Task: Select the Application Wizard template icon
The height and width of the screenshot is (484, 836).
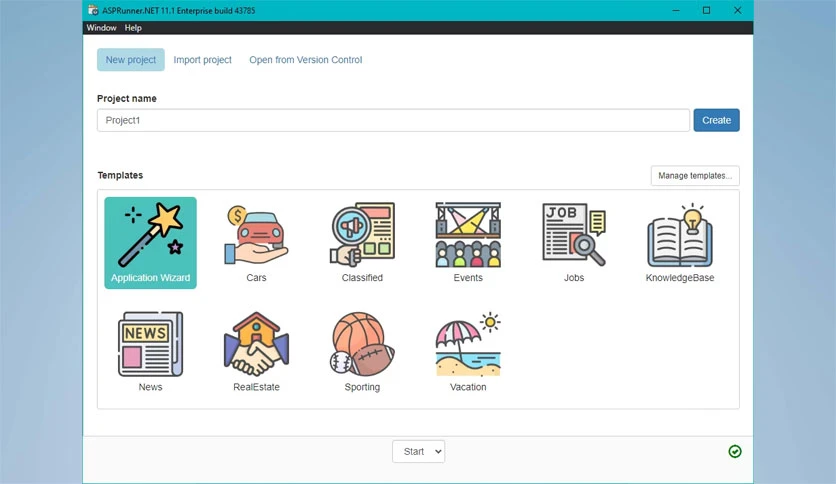Action: point(151,235)
